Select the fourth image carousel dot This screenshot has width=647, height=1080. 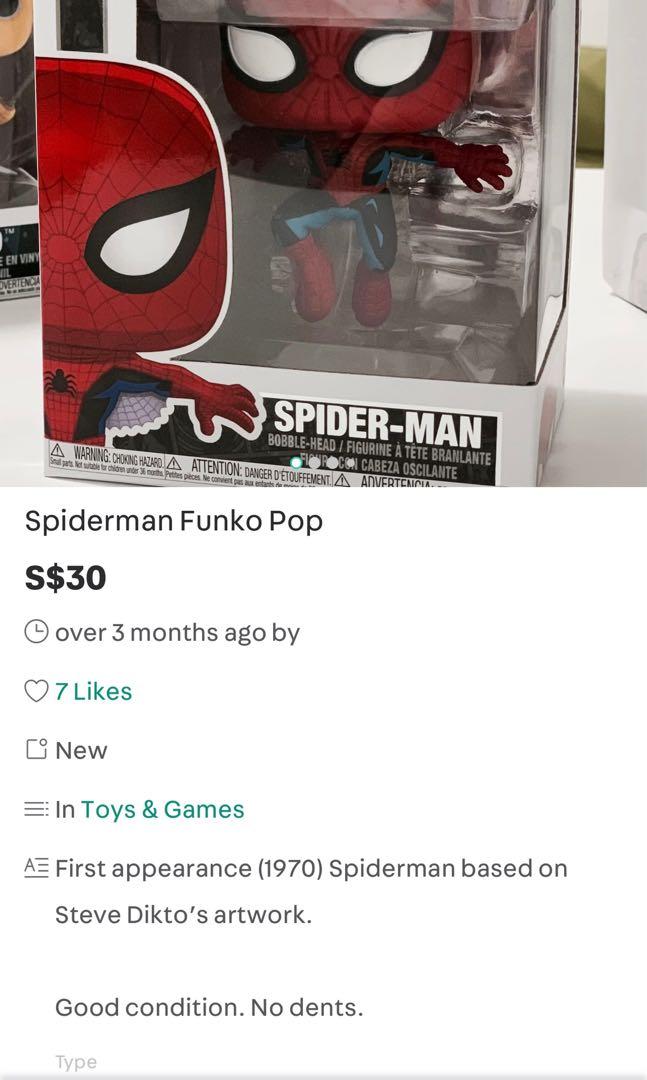coord(350,463)
